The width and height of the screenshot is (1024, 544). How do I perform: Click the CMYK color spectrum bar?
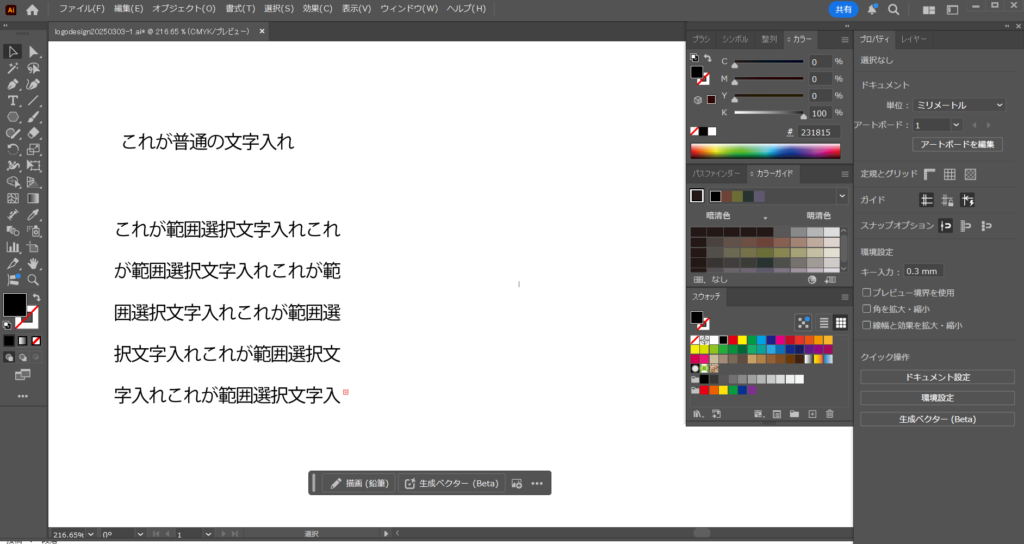tap(765, 151)
